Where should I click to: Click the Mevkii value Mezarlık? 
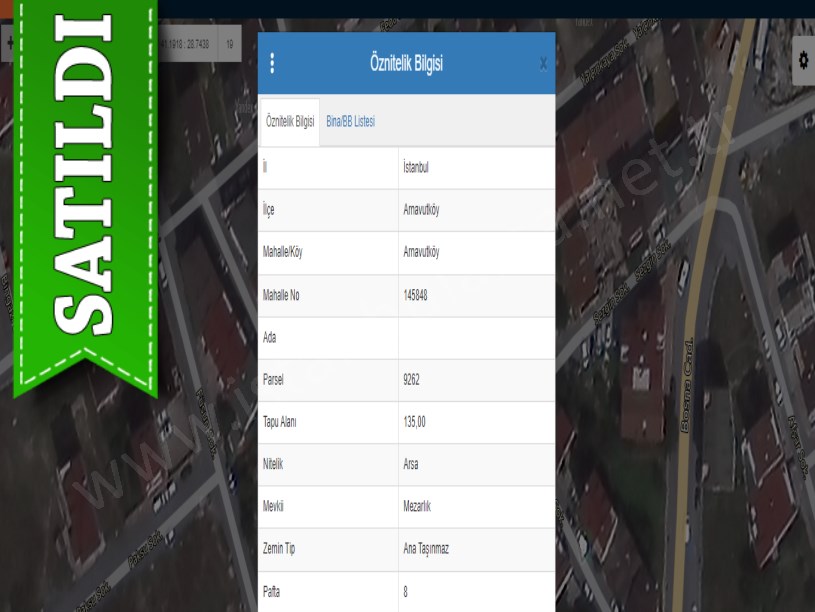417,507
